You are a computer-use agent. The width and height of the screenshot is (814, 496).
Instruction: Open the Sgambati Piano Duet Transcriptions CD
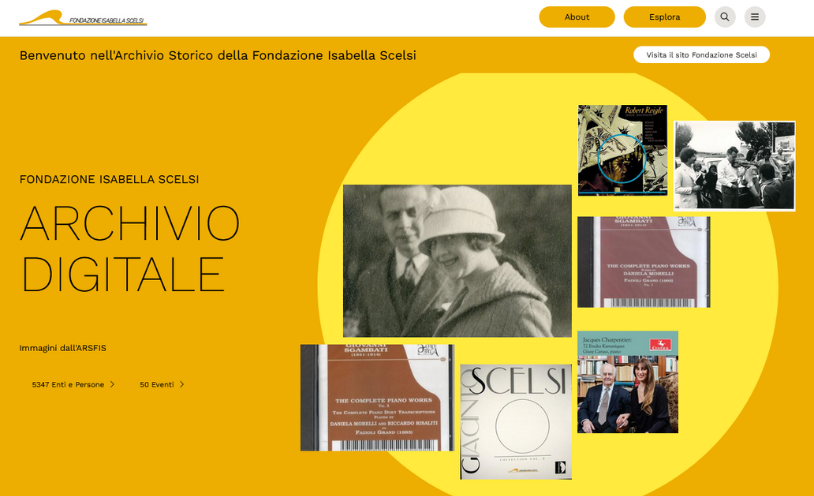(377, 397)
